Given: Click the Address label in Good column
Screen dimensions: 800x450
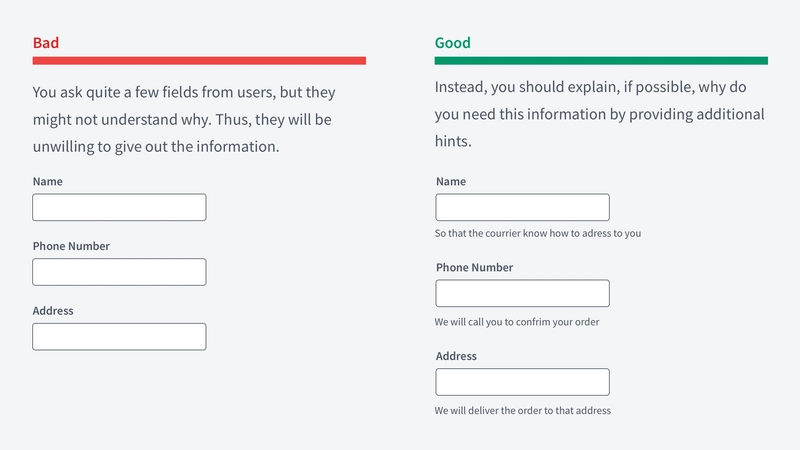Looking at the screenshot, I should (456, 356).
